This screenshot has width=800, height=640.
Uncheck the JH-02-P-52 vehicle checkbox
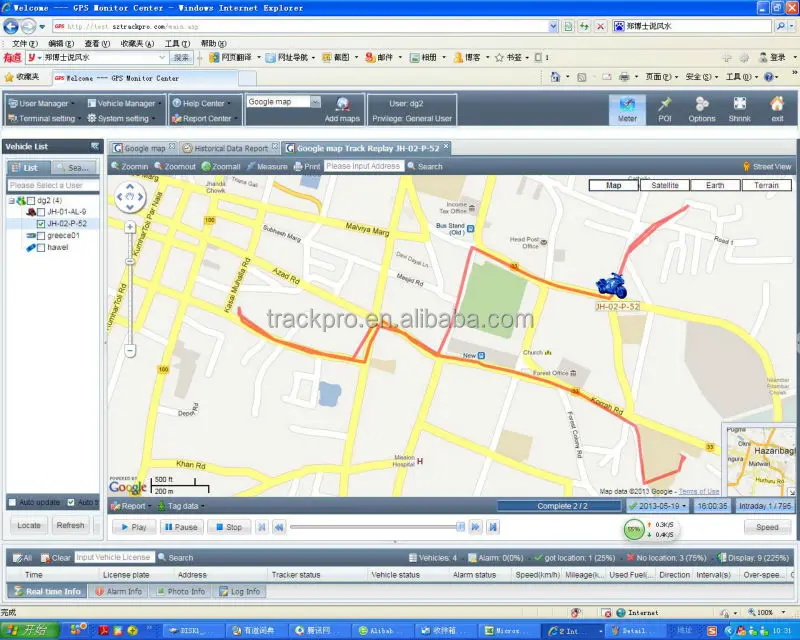coord(41,224)
